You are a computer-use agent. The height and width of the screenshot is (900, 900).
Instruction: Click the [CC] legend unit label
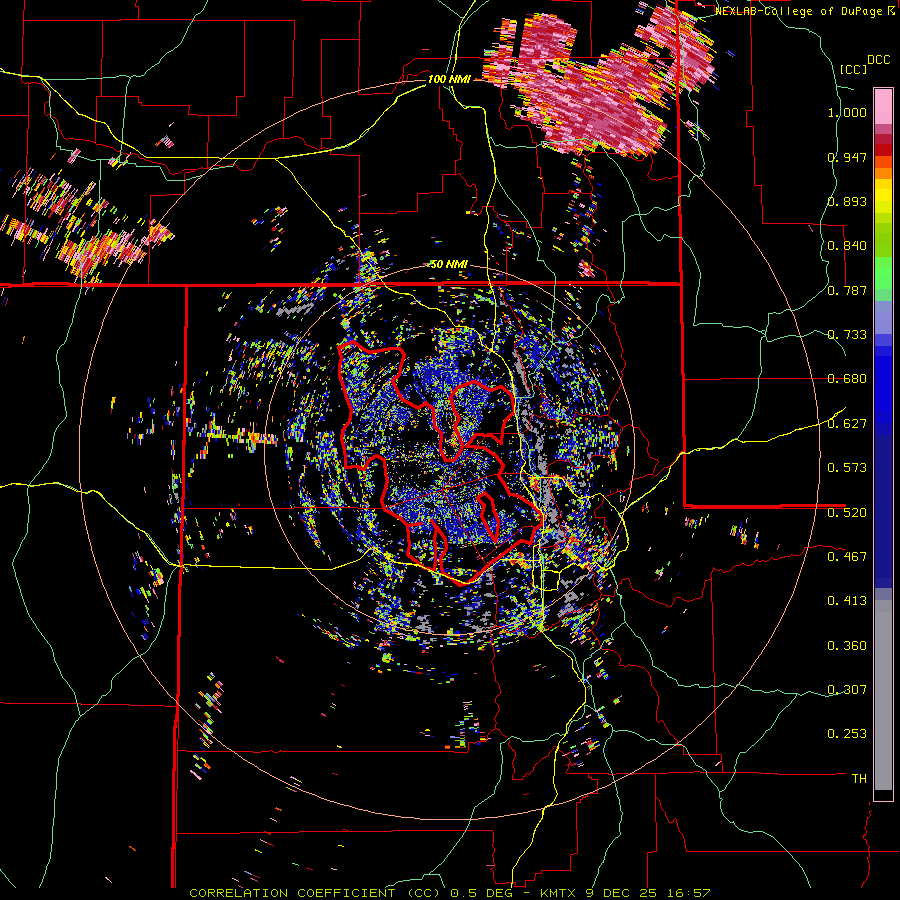853,69
